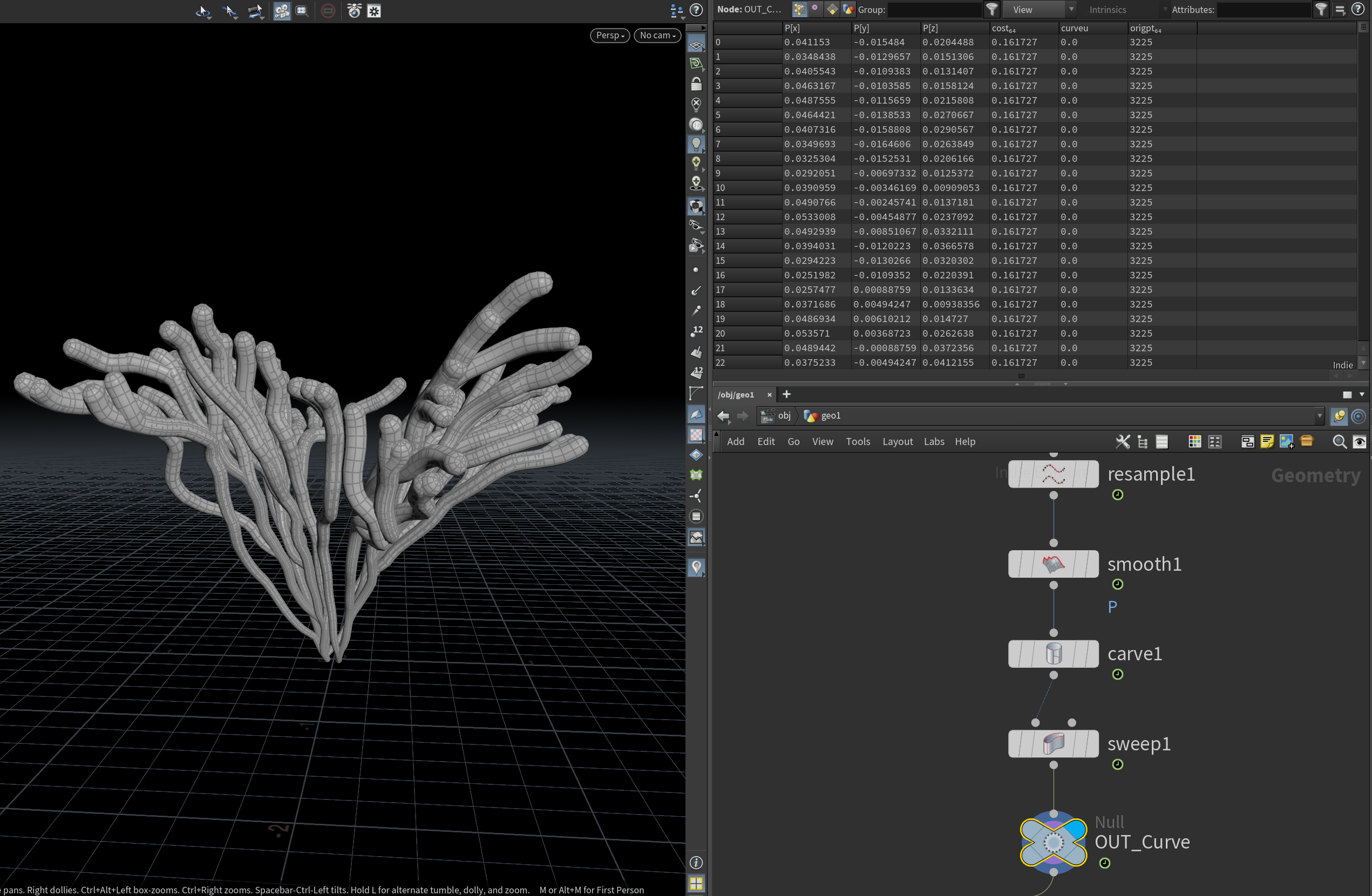Select the resample1 node
This screenshot has height=896, width=1372.
point(1053,474)
